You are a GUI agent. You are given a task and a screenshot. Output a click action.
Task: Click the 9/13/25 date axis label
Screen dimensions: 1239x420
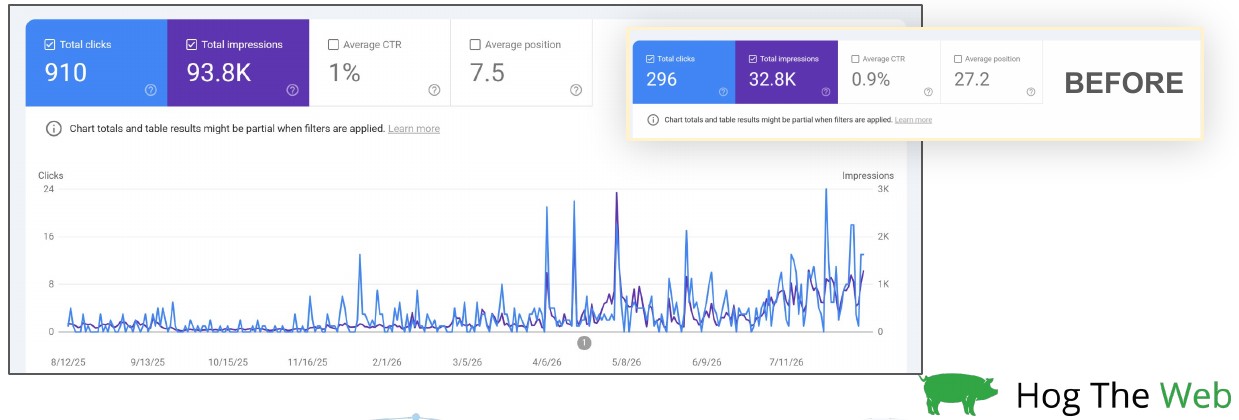click(147, 363)
